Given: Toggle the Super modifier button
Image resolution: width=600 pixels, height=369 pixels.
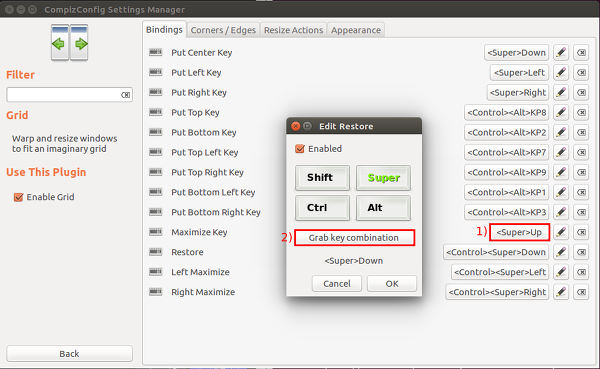Looking at the screenshot, I should 383,178.
